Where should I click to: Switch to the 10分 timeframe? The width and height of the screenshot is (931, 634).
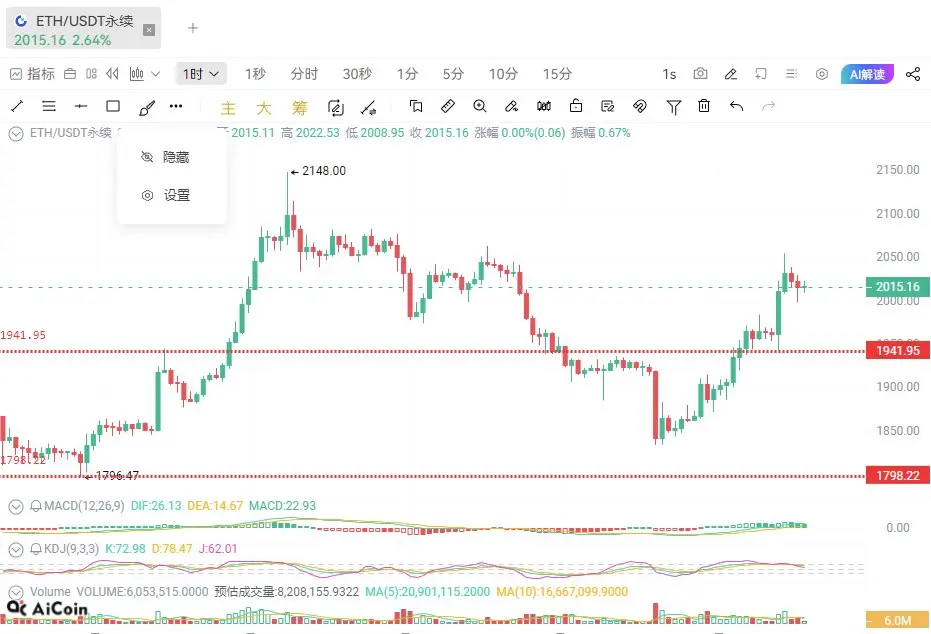click(504, 74)
